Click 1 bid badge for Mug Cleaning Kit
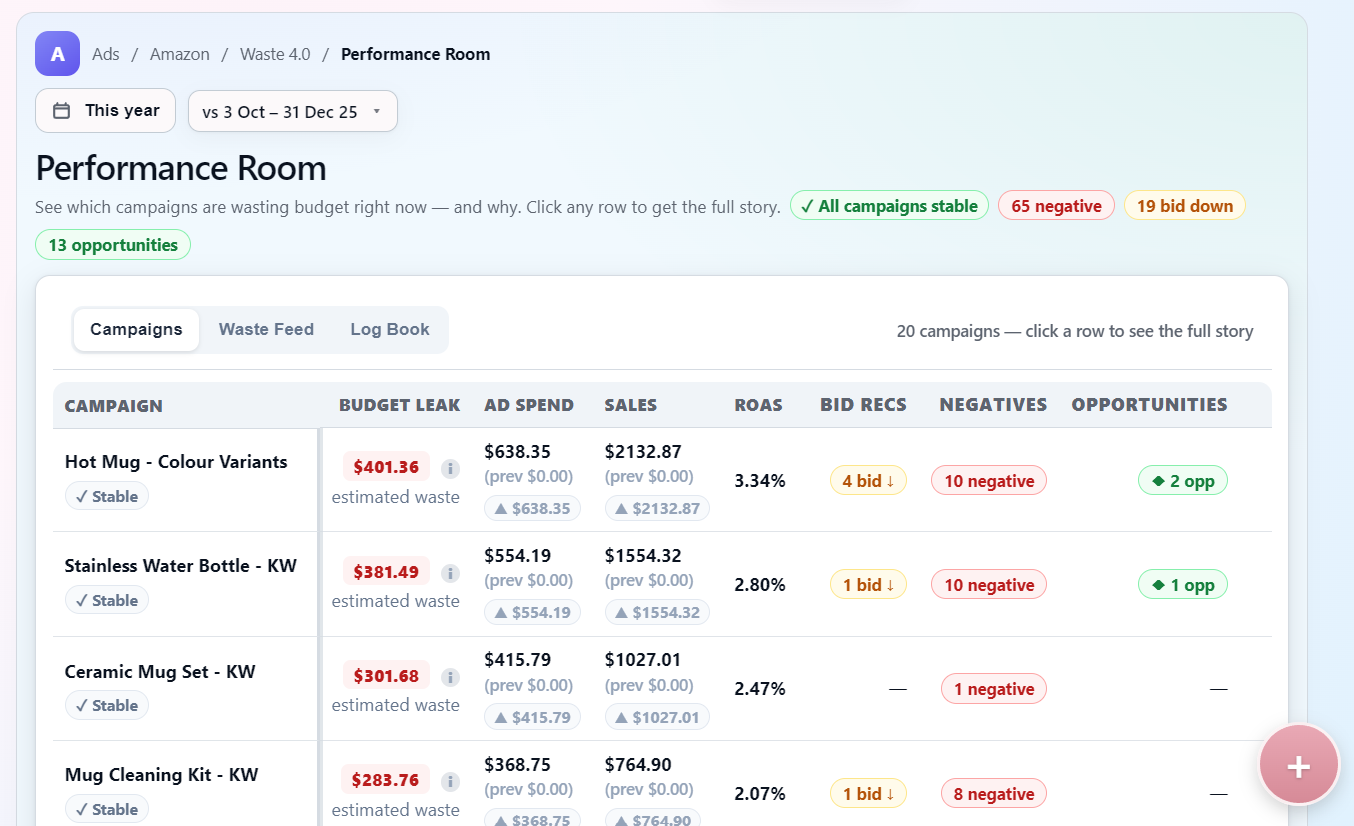The height and width of the screenshot is (826, 1354). coord(868,794)
